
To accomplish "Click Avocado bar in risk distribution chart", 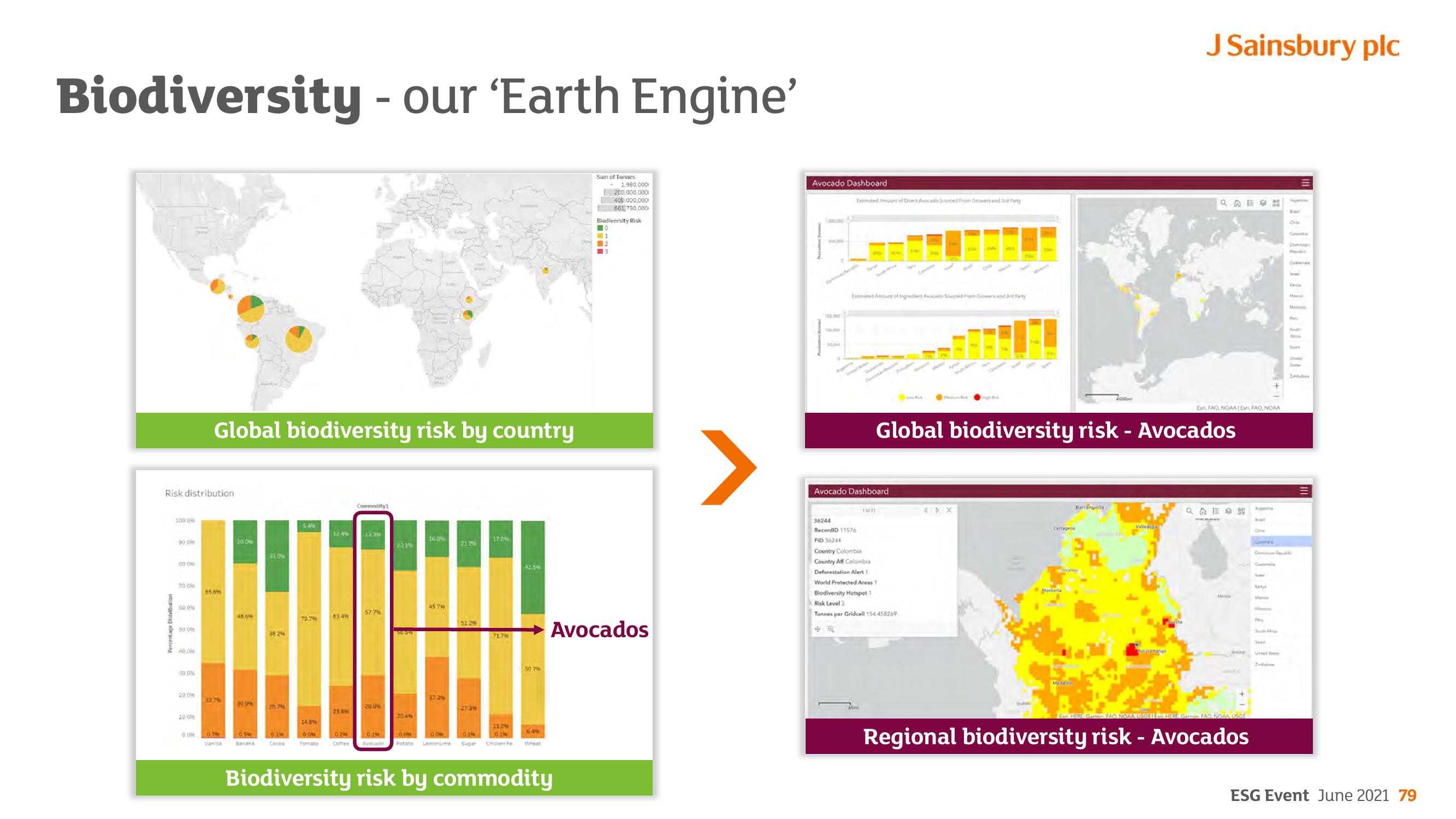I will [x=372, y=629].
